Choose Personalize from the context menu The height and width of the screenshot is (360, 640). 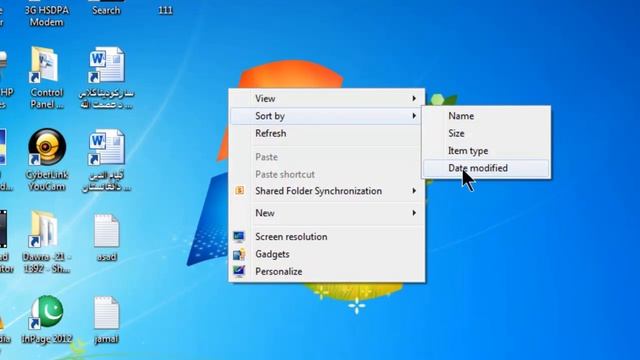point(327,271)
